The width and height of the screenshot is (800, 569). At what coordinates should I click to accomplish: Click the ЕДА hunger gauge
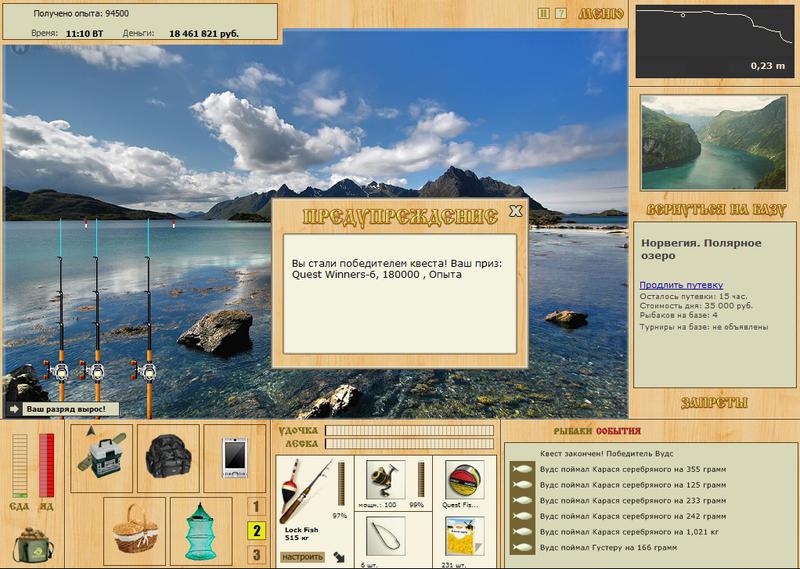pos(20,465)
